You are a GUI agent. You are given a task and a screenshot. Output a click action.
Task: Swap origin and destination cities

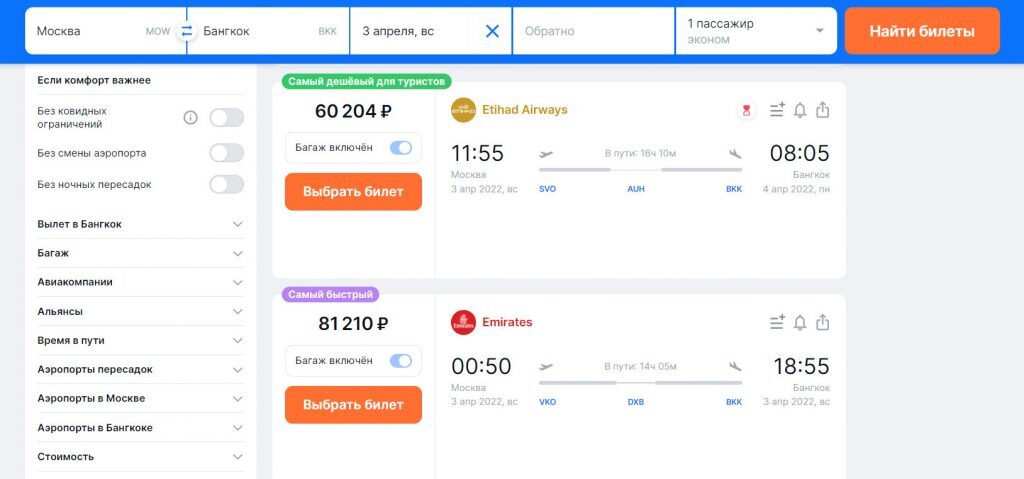187,31
